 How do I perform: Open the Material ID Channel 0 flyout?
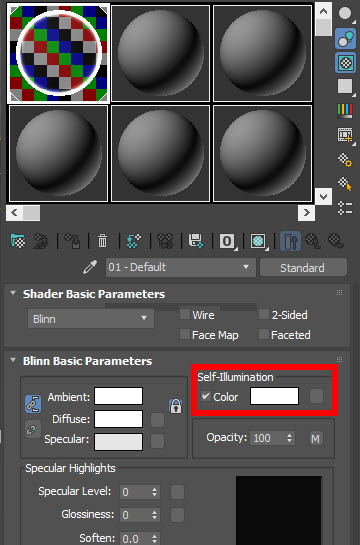[228, 241]
